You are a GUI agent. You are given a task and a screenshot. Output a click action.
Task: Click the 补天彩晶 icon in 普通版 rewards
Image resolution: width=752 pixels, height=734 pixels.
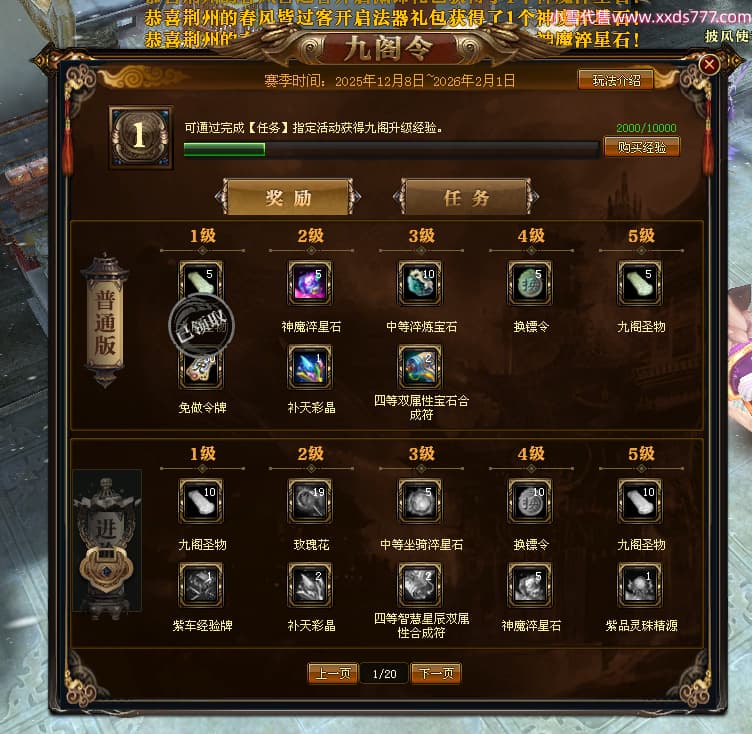pos(310,367)
